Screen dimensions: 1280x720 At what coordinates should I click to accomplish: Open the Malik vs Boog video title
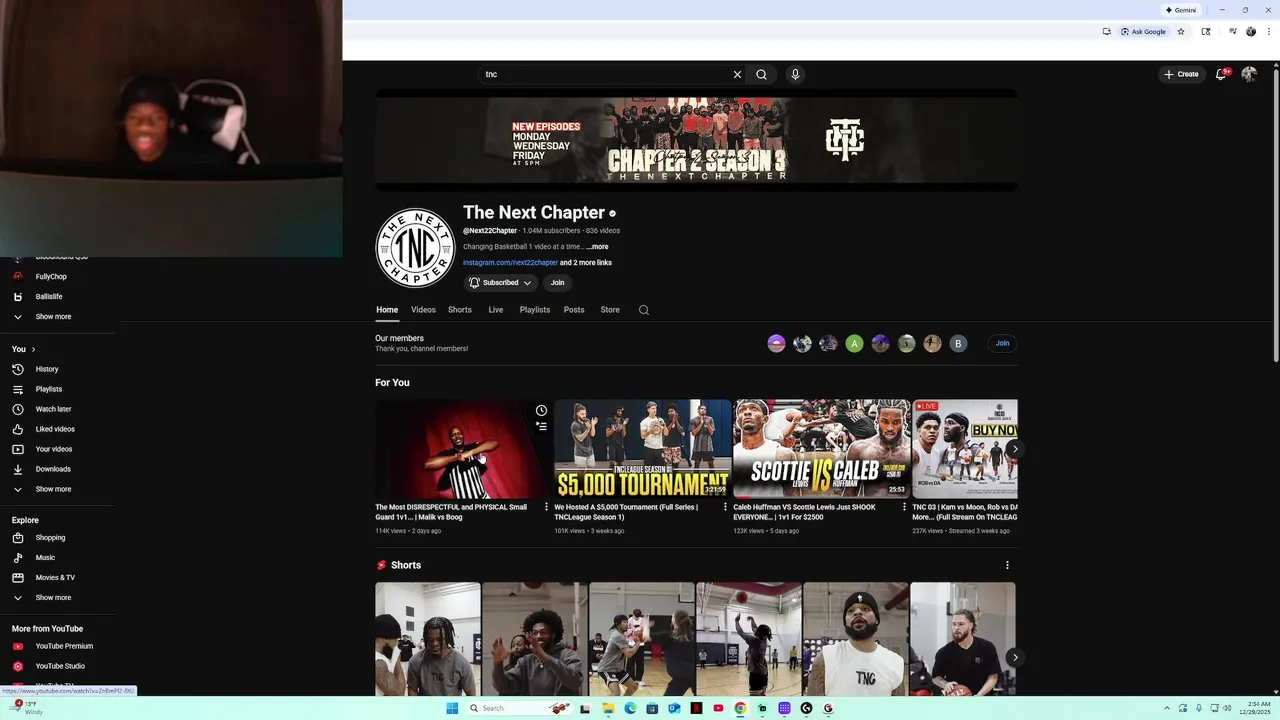click(x=451, y=512)
